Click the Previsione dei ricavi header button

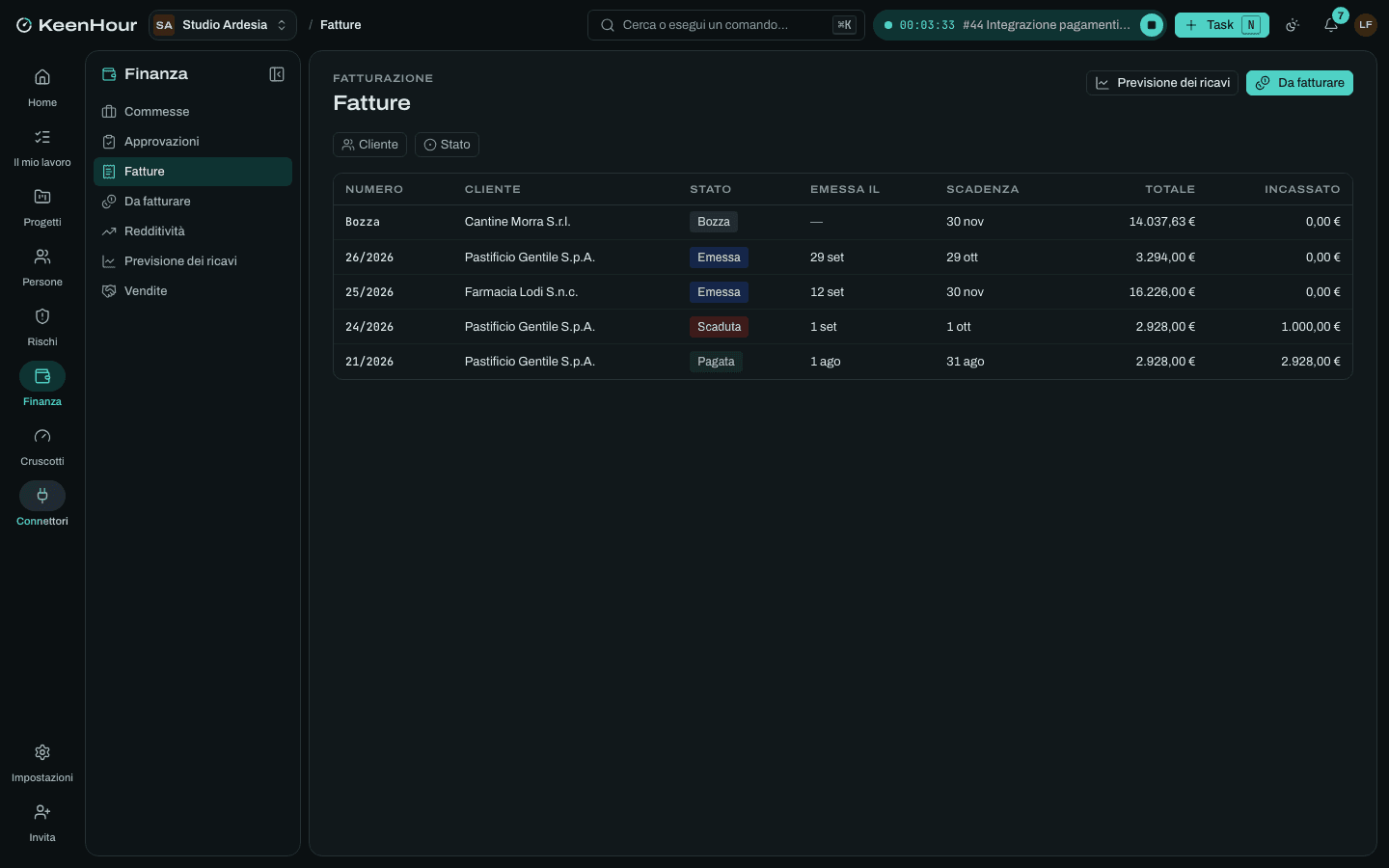point(1162,83)
